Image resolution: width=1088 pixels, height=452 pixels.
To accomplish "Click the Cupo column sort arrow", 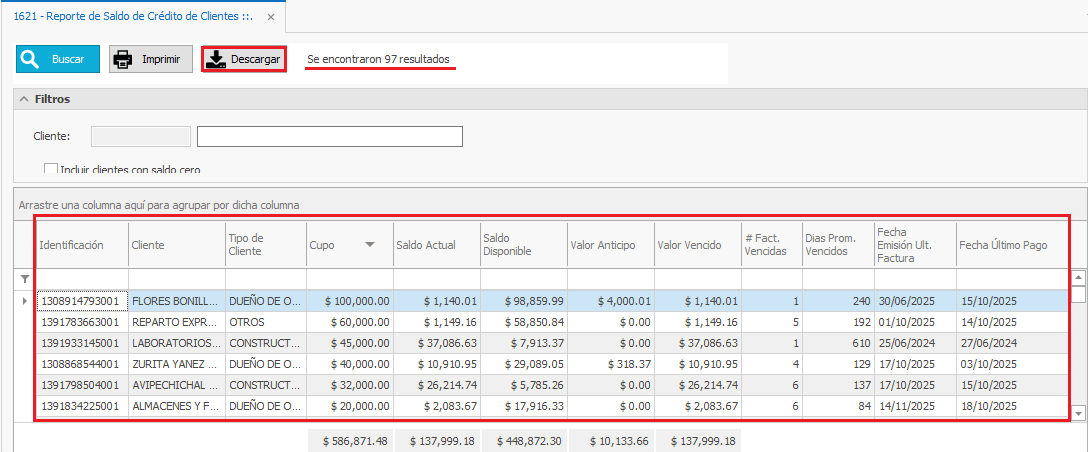I will pos(369,245).
